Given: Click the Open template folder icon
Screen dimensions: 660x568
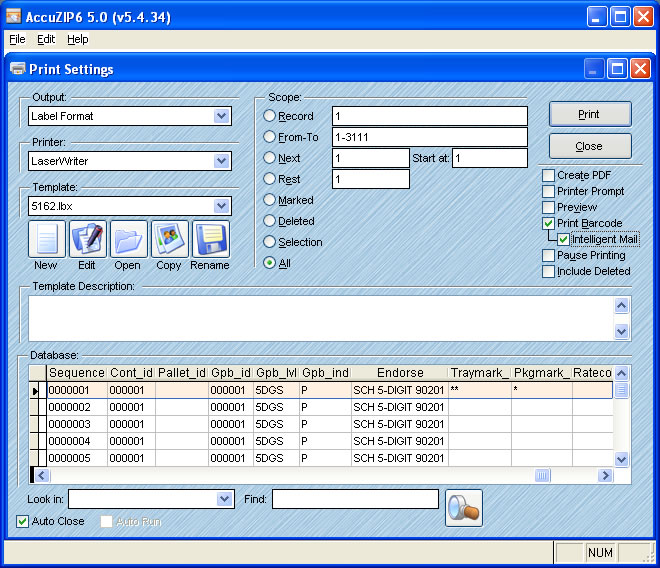Looking at the screenshot, I should point(128,239).
